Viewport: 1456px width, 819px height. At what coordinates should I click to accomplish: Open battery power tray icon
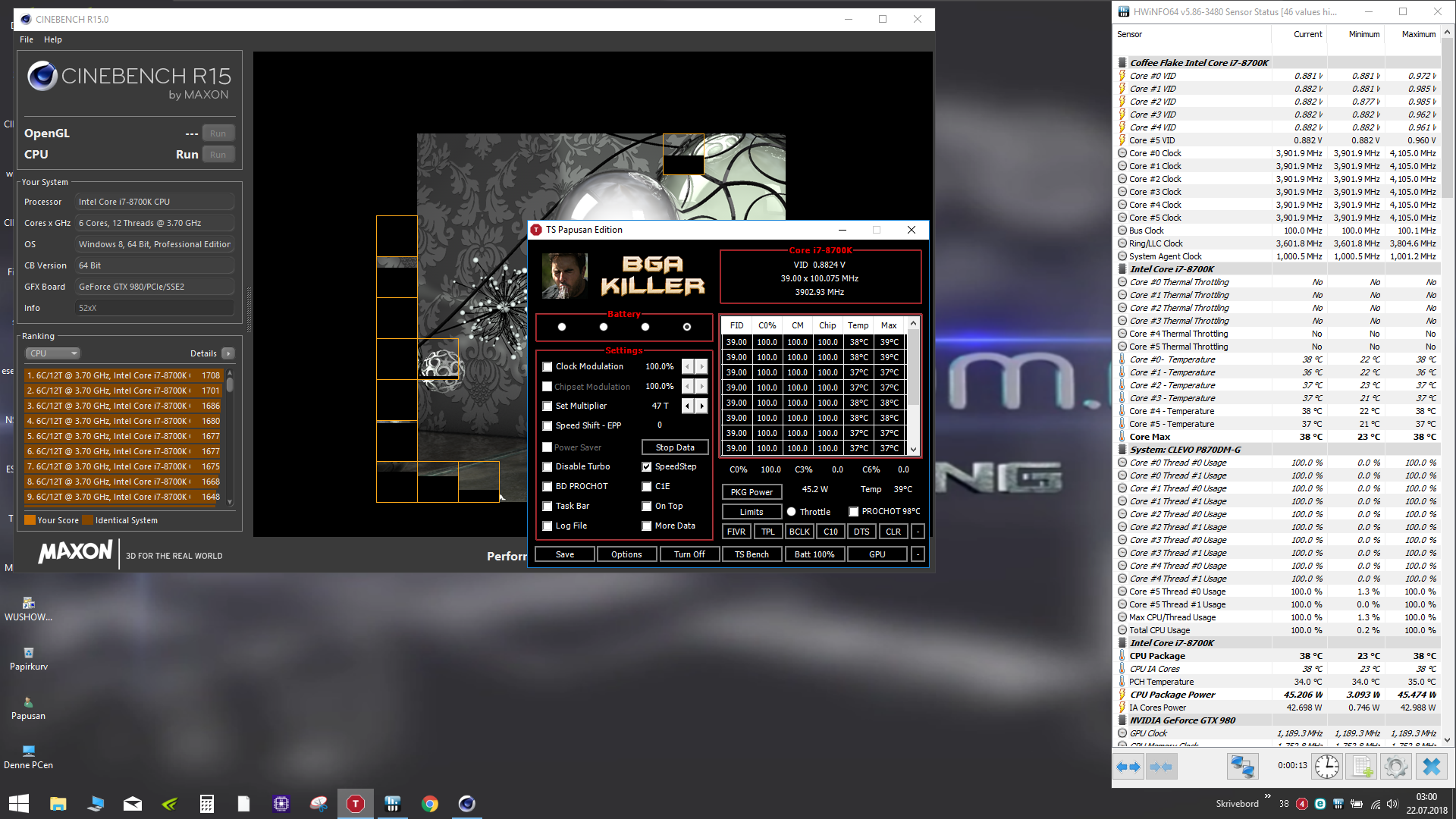click(x=1357, y=804)
